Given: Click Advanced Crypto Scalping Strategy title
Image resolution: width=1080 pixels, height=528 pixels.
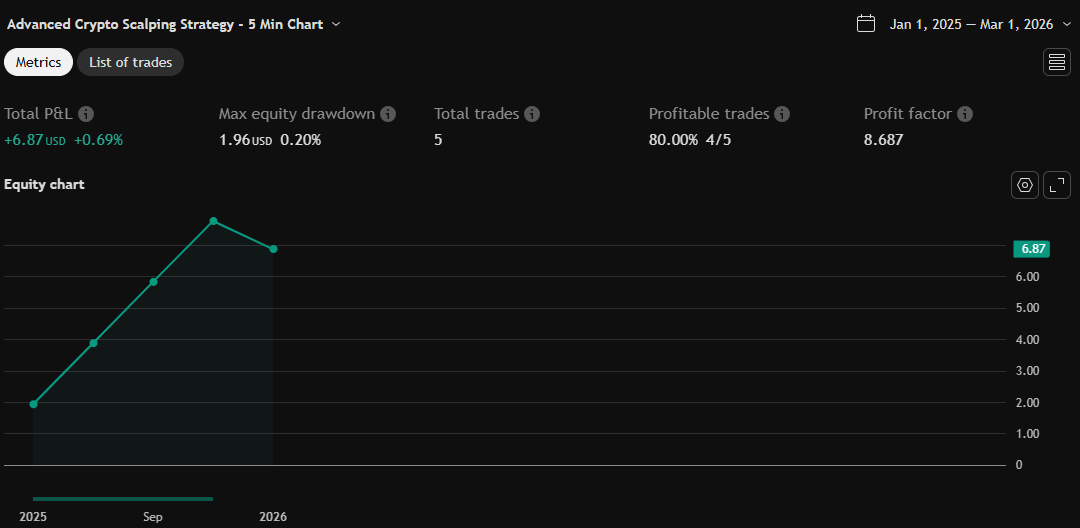Looking at the screenshot, I should [x=165, y=24].
